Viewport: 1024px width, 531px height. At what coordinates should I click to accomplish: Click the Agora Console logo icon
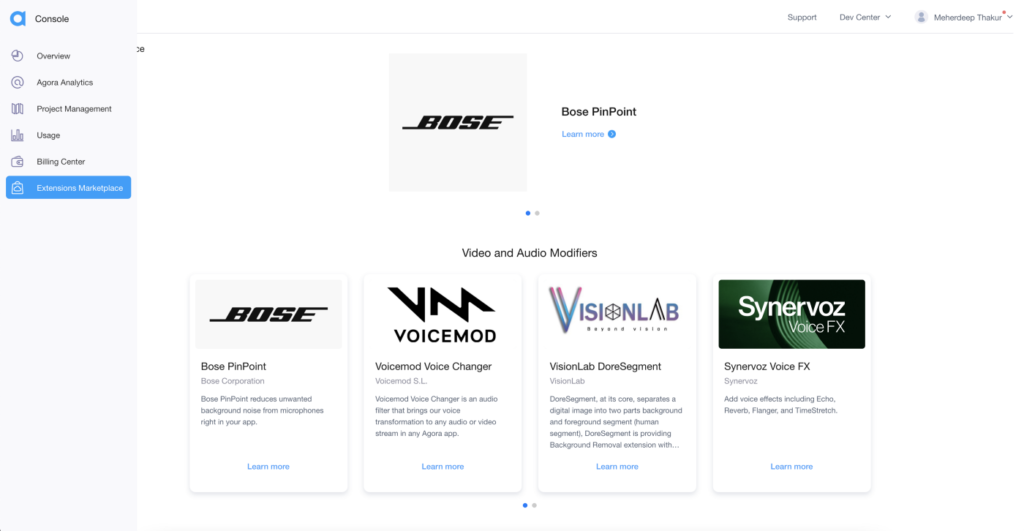(18, 18)
